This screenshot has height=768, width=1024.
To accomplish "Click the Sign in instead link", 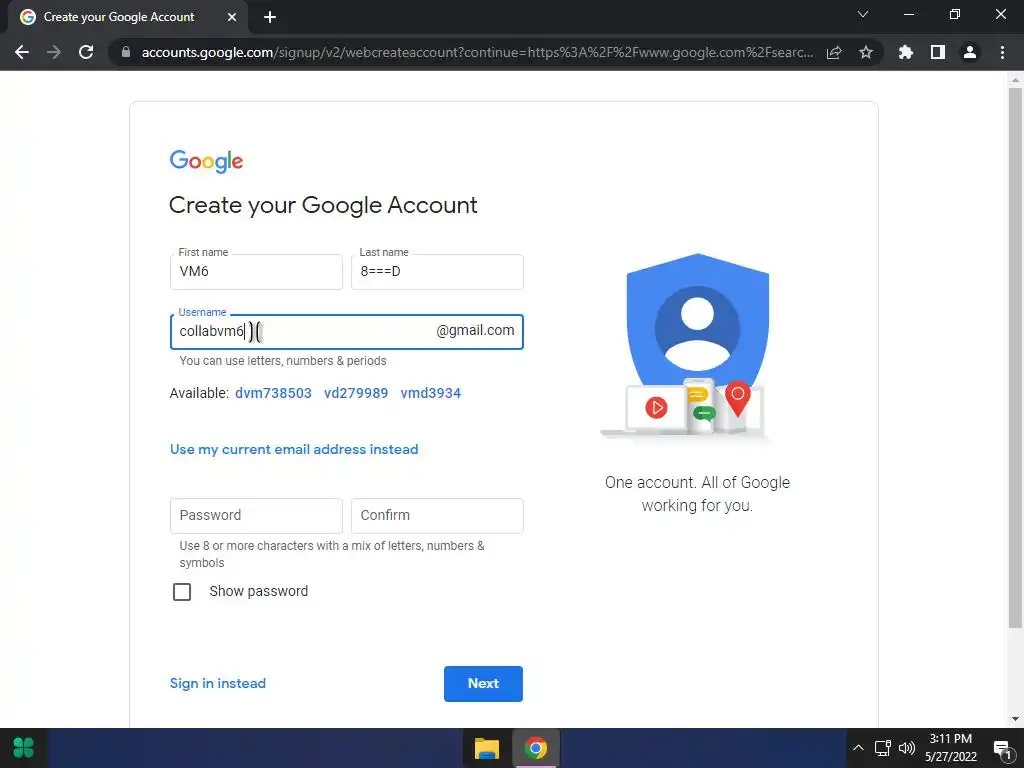I will [x=218, y=683].
